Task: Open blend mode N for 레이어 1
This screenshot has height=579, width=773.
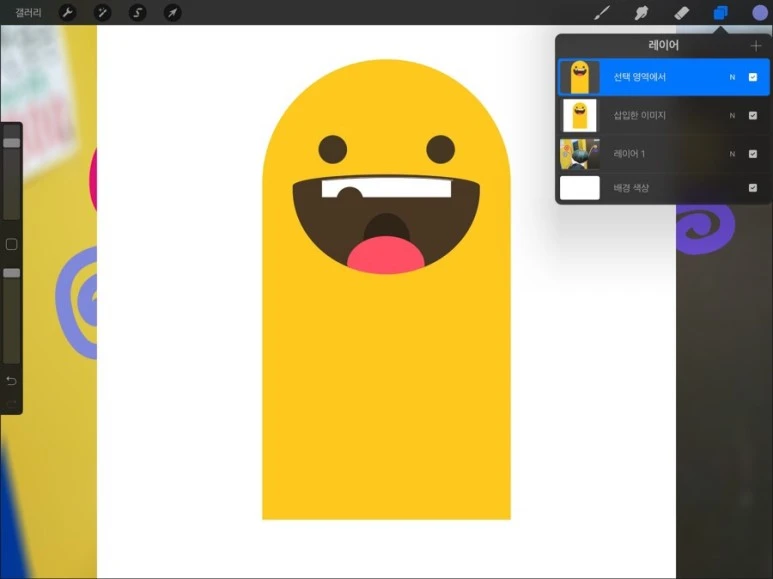Action: [x=732, y=154]
